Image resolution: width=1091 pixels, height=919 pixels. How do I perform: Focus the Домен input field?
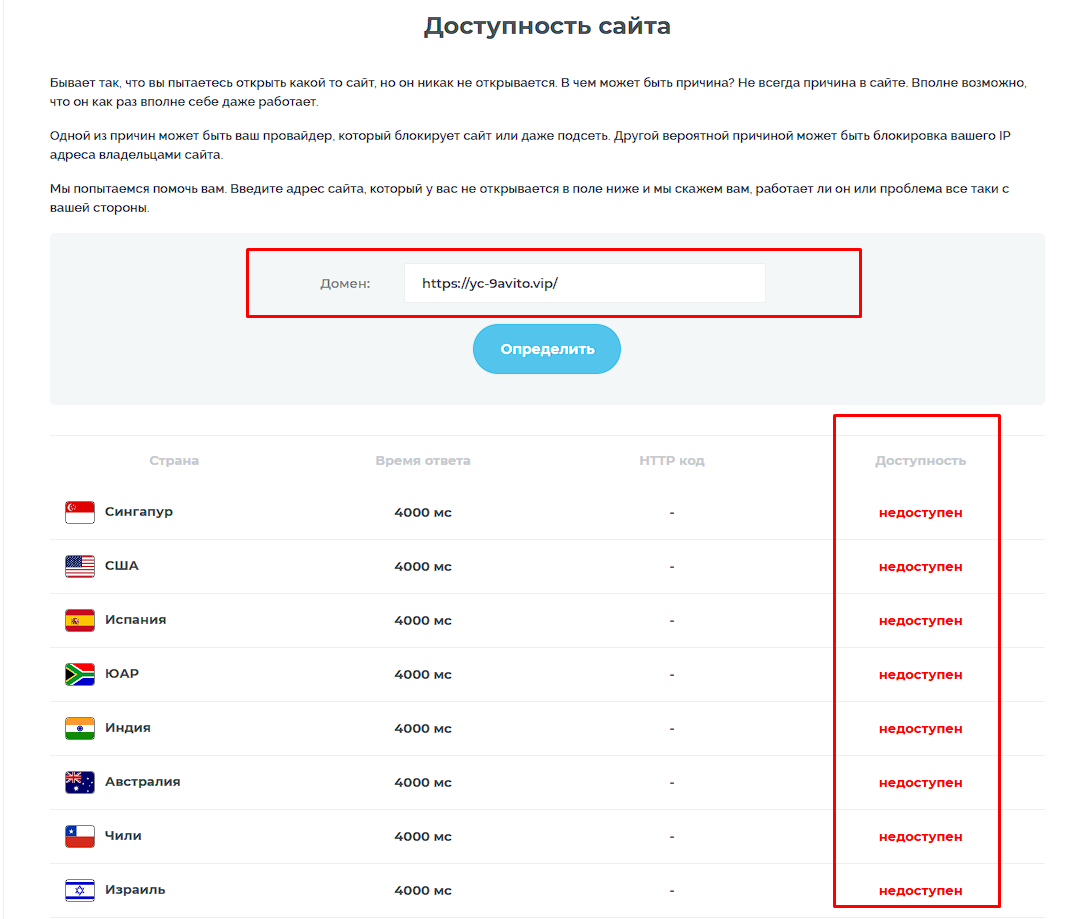(584, 283)
